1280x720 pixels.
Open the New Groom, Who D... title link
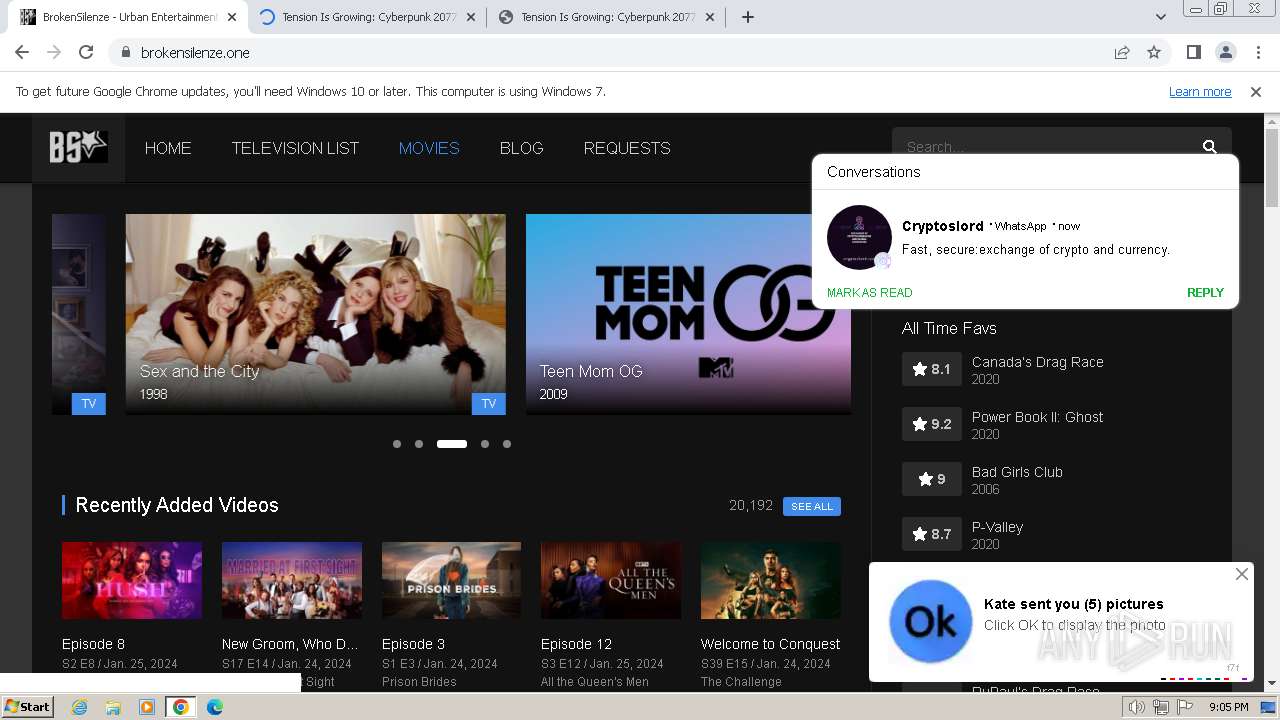290,644
